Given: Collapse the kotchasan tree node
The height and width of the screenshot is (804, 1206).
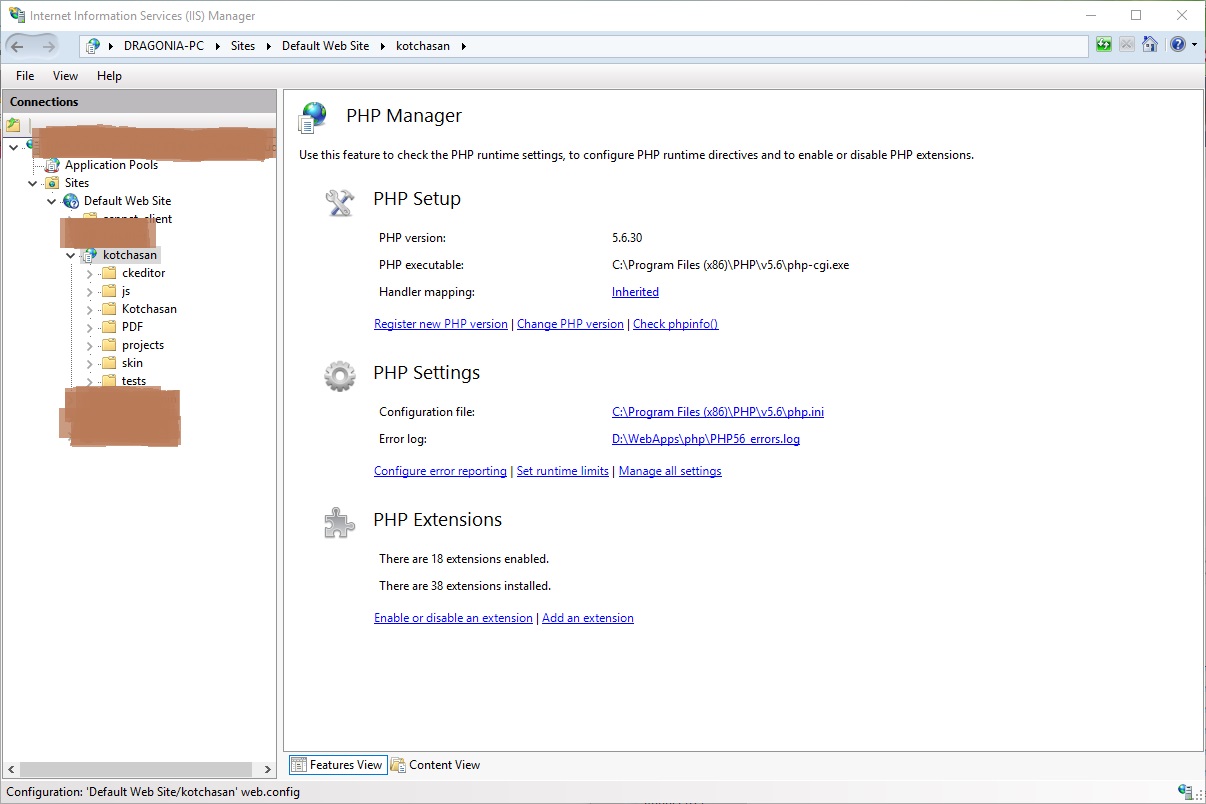Looking at the screenshot, I should click(x=71, y=255).
